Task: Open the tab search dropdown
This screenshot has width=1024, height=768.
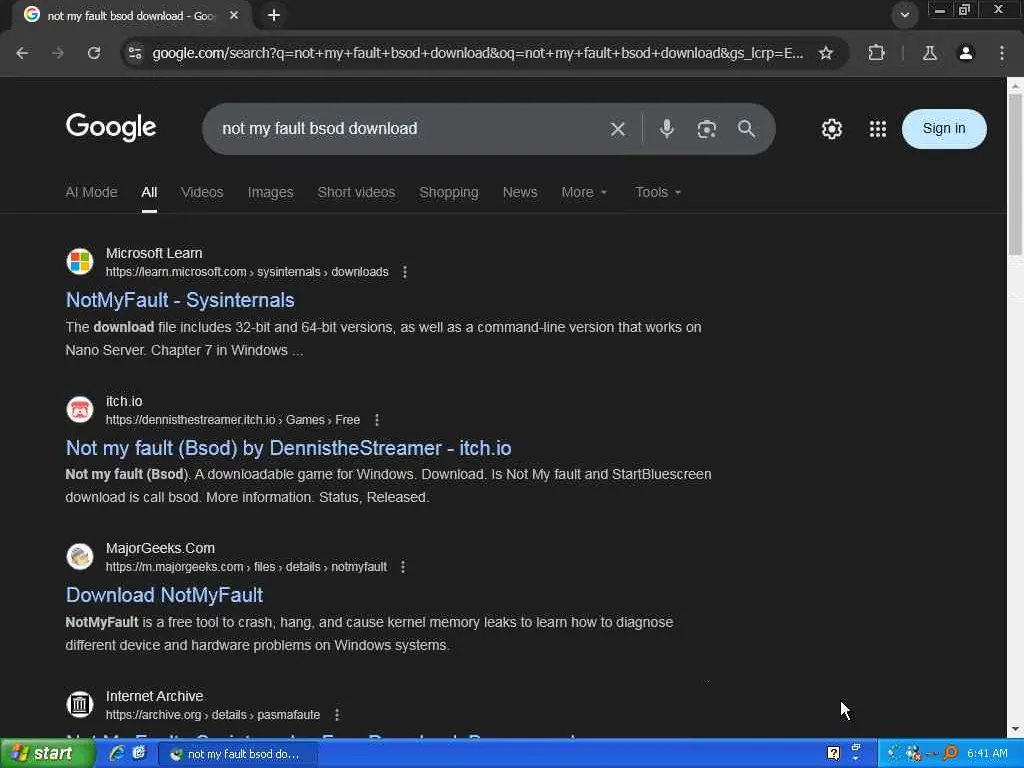Action: pos(904,15)
